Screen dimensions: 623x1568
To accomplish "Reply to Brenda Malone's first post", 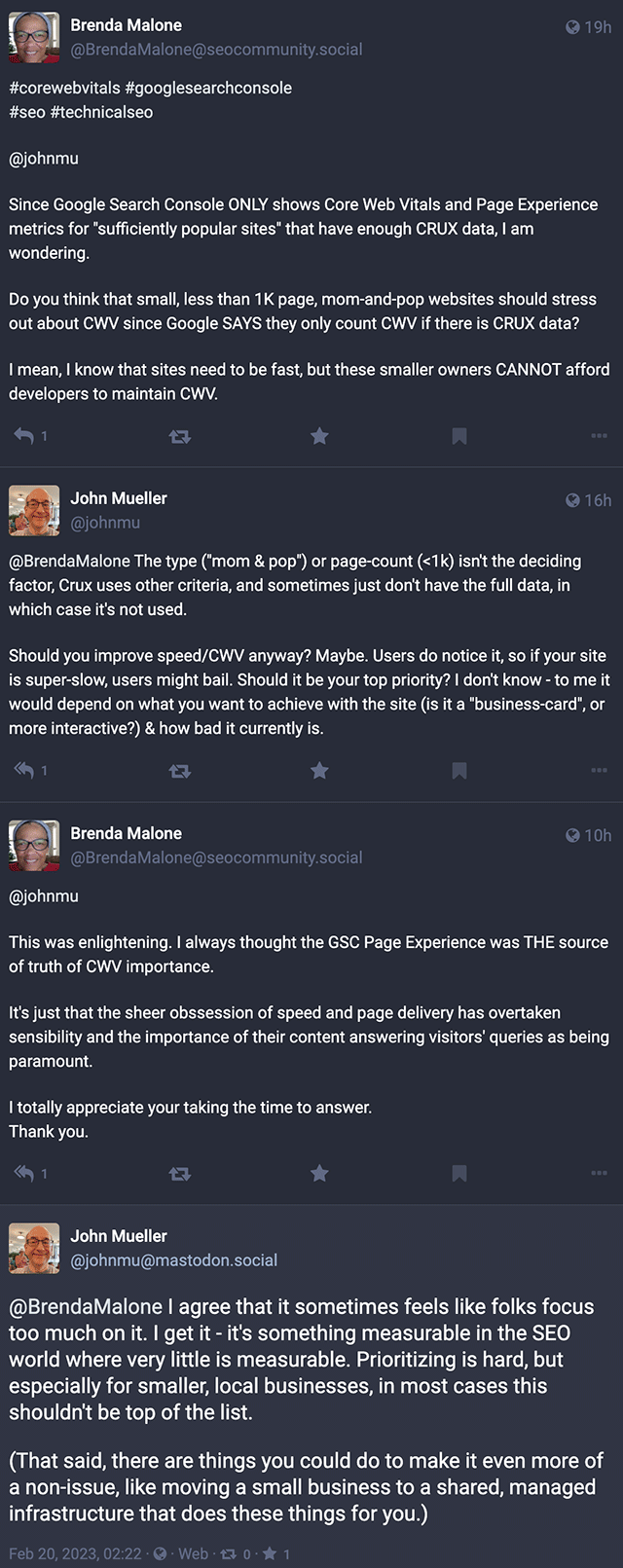I will pyautogui.click(x=24, y=436).
